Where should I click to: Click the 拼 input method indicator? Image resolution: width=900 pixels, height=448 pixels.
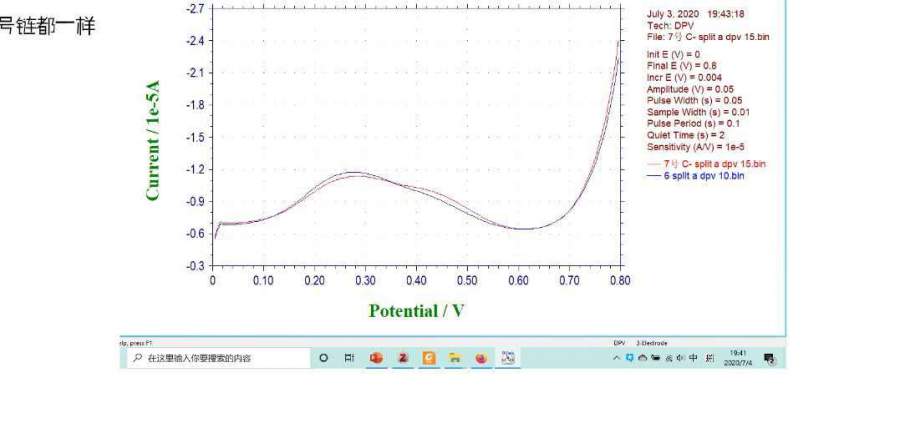(712, 358)
